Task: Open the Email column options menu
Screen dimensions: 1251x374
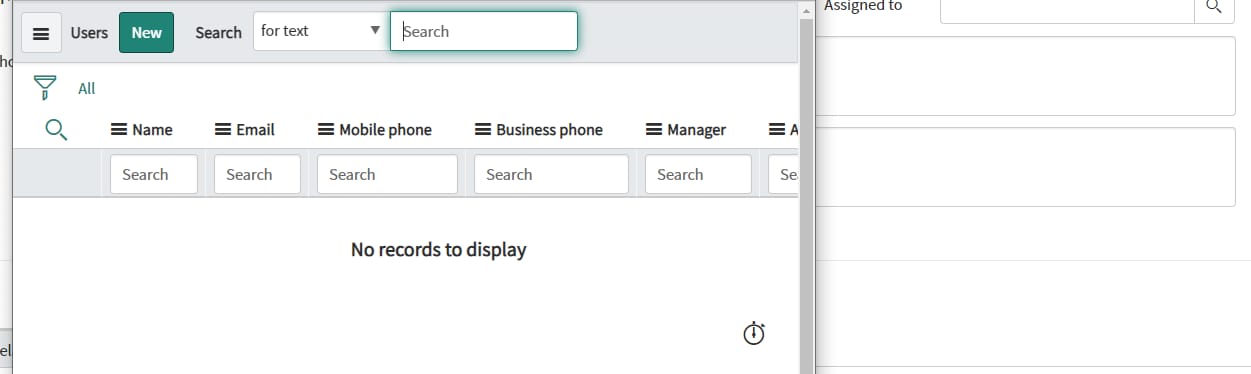Action: click(x=222, y=130)
